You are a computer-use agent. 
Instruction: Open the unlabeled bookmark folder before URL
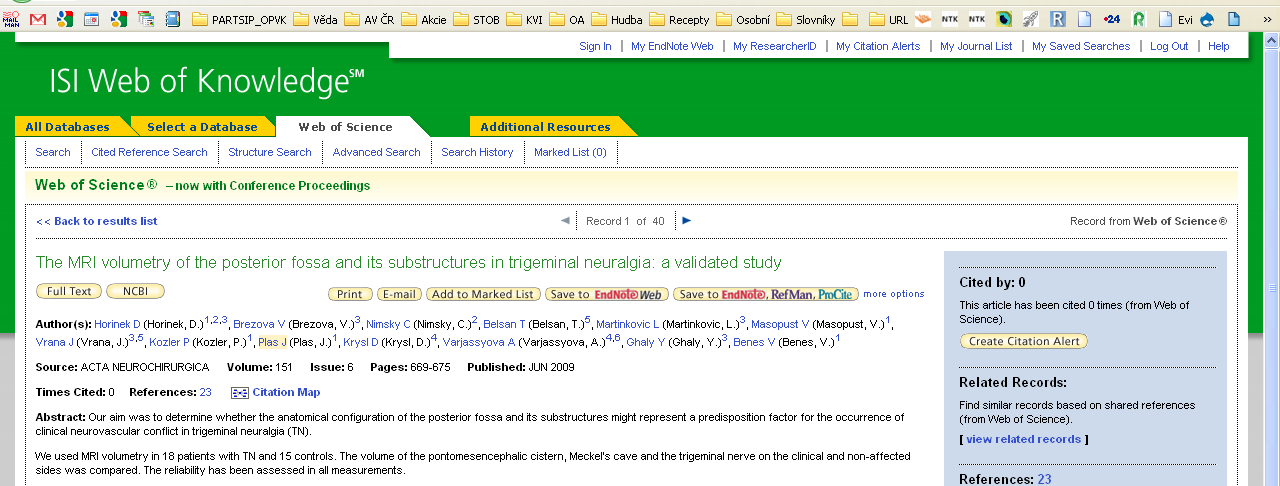[850, 18]
